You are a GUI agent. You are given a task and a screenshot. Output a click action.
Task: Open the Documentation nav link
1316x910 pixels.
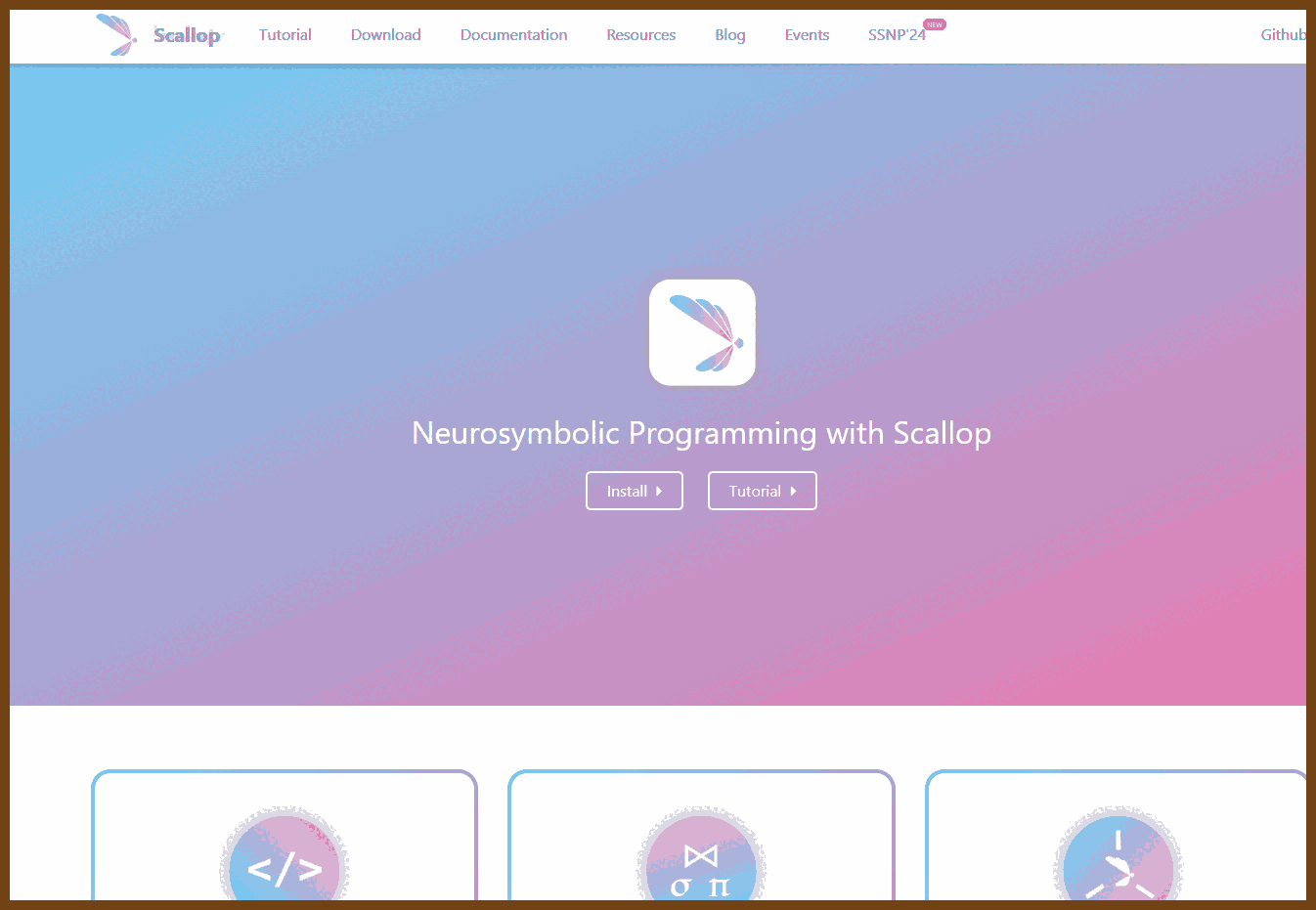click(x=513, y=35)
